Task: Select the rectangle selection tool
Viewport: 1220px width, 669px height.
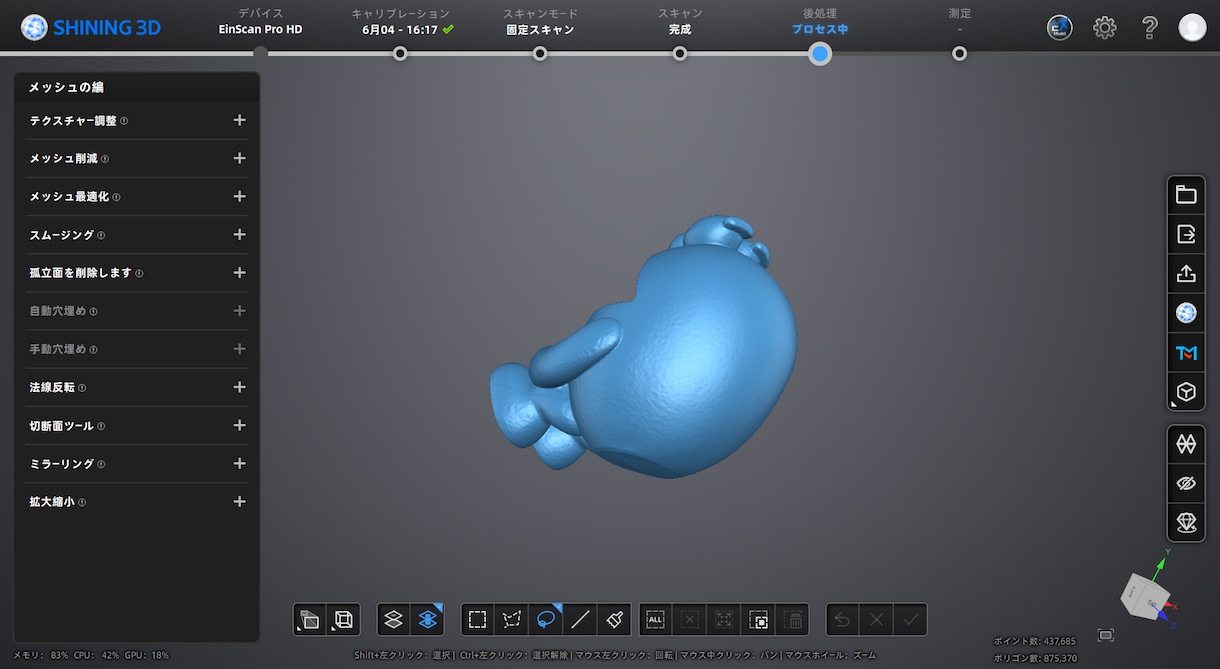Action: pyautogui.click(x=478, y=620)
